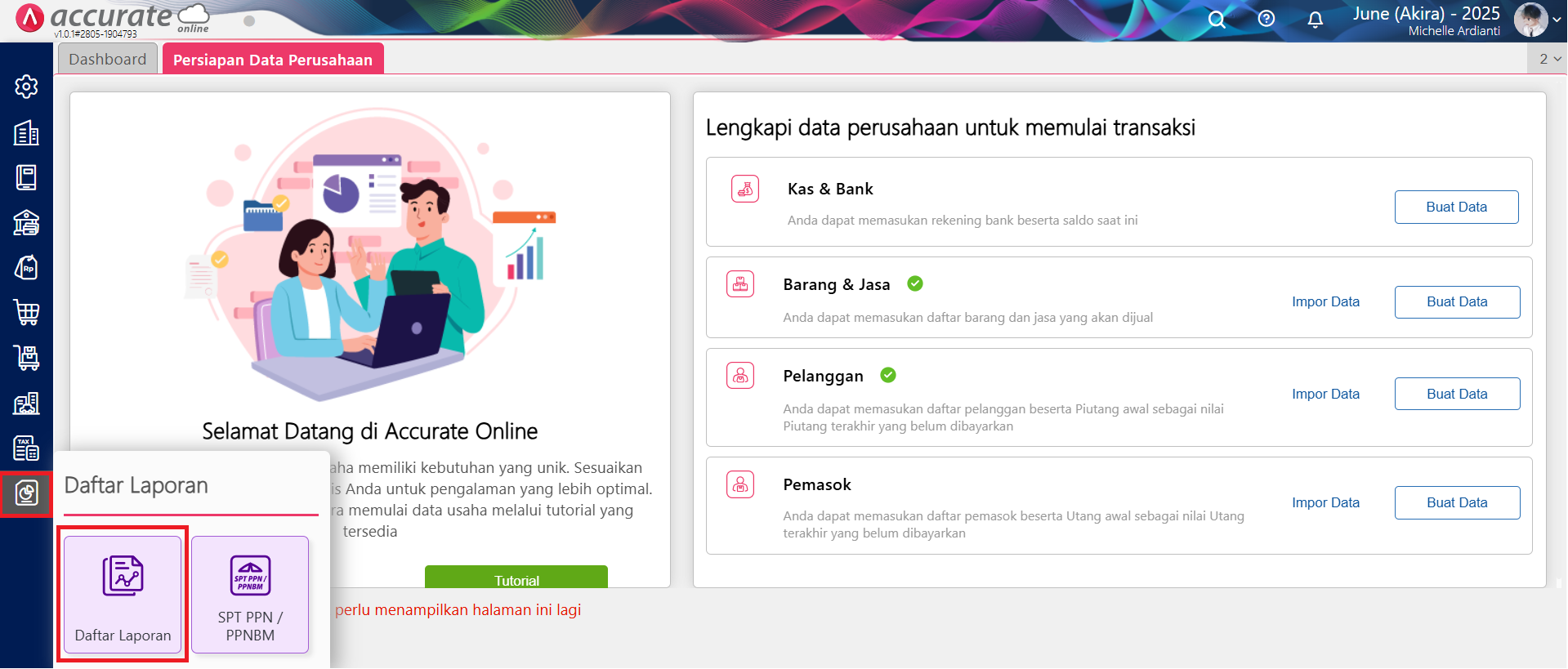Screen dimensions: 1568x669
Task: Open the cash & bank icon in the sidebar
Action: click(x=26, y=222)
